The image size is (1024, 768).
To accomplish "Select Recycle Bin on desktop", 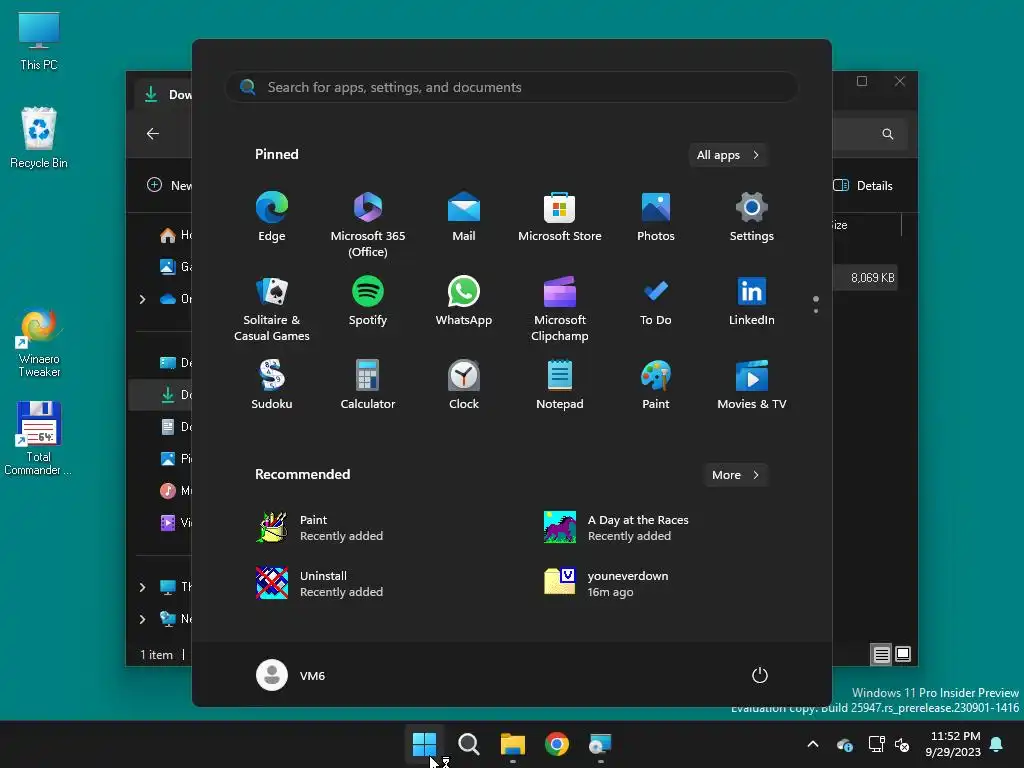I will tap(39, 138).
